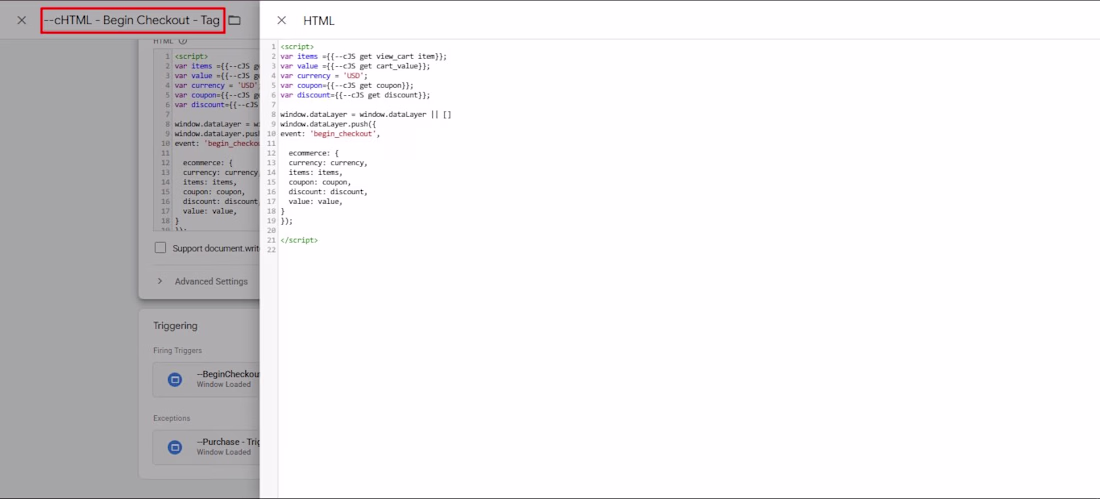
Task: Click 'items: items,' line in editor
Action: (x=316, y=172)
